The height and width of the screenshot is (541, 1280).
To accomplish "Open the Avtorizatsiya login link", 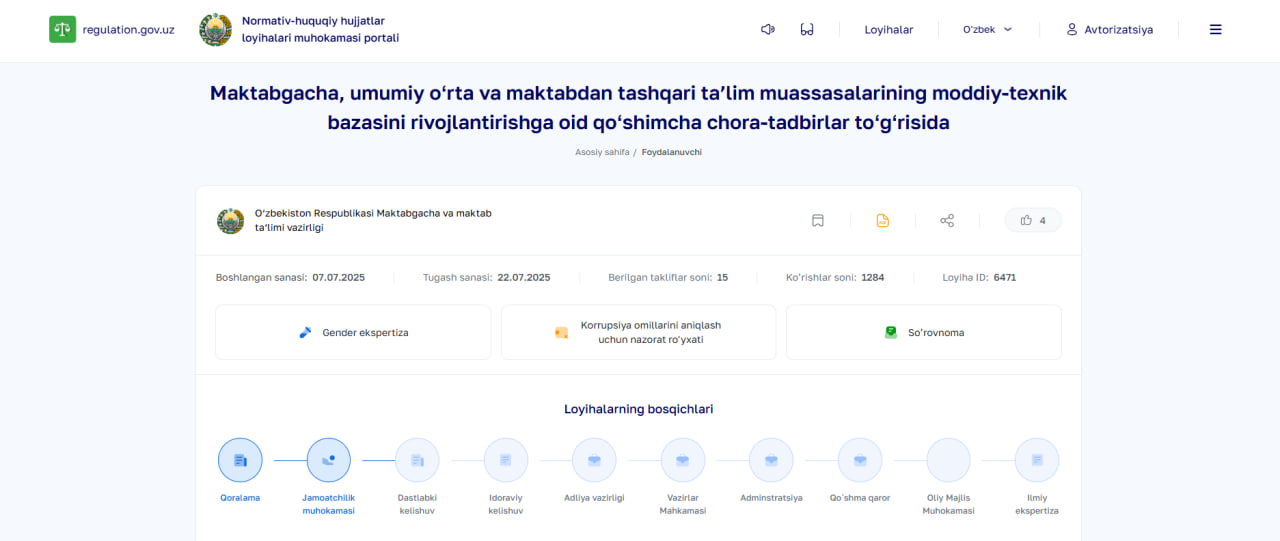I will [1110, 30].
